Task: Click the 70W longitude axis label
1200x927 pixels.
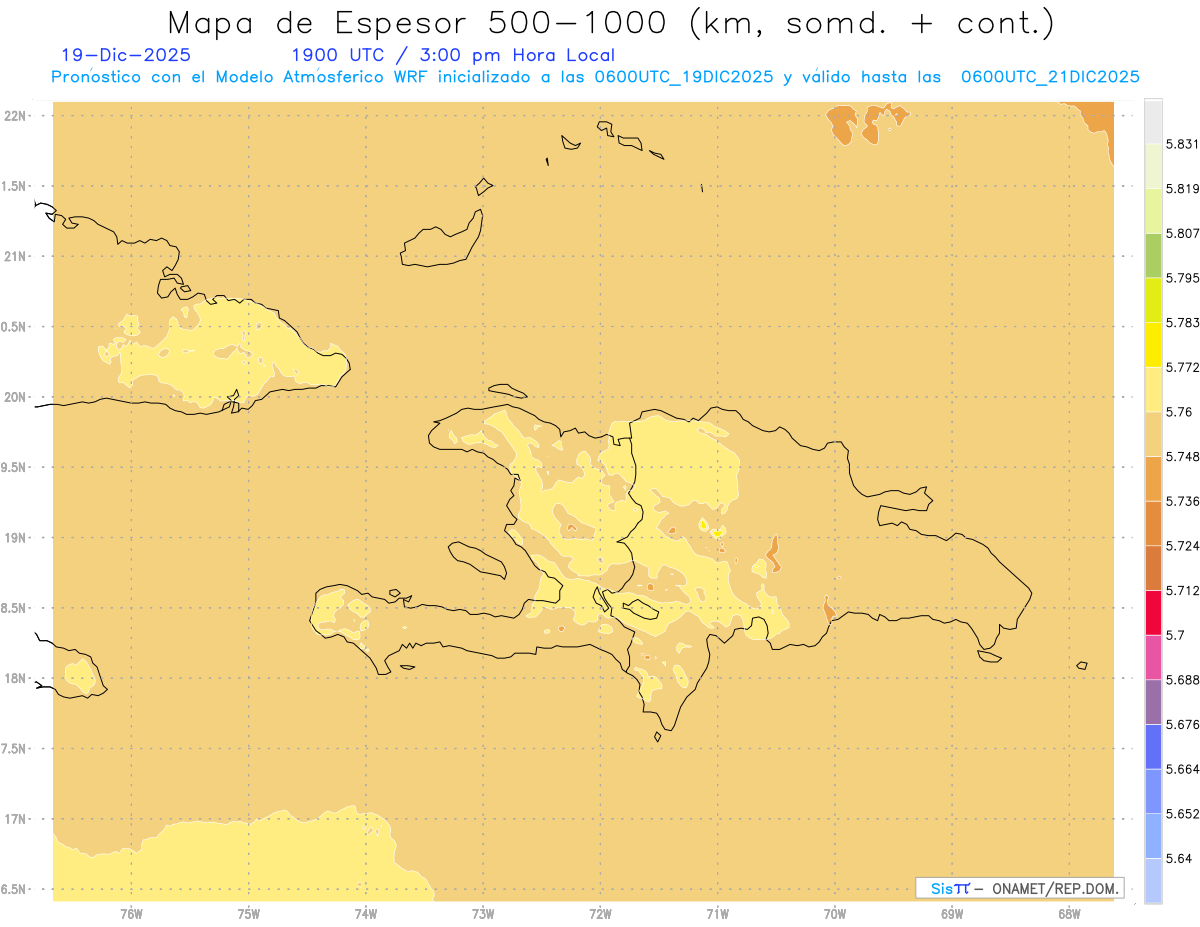Action: [x=835, y=913]
